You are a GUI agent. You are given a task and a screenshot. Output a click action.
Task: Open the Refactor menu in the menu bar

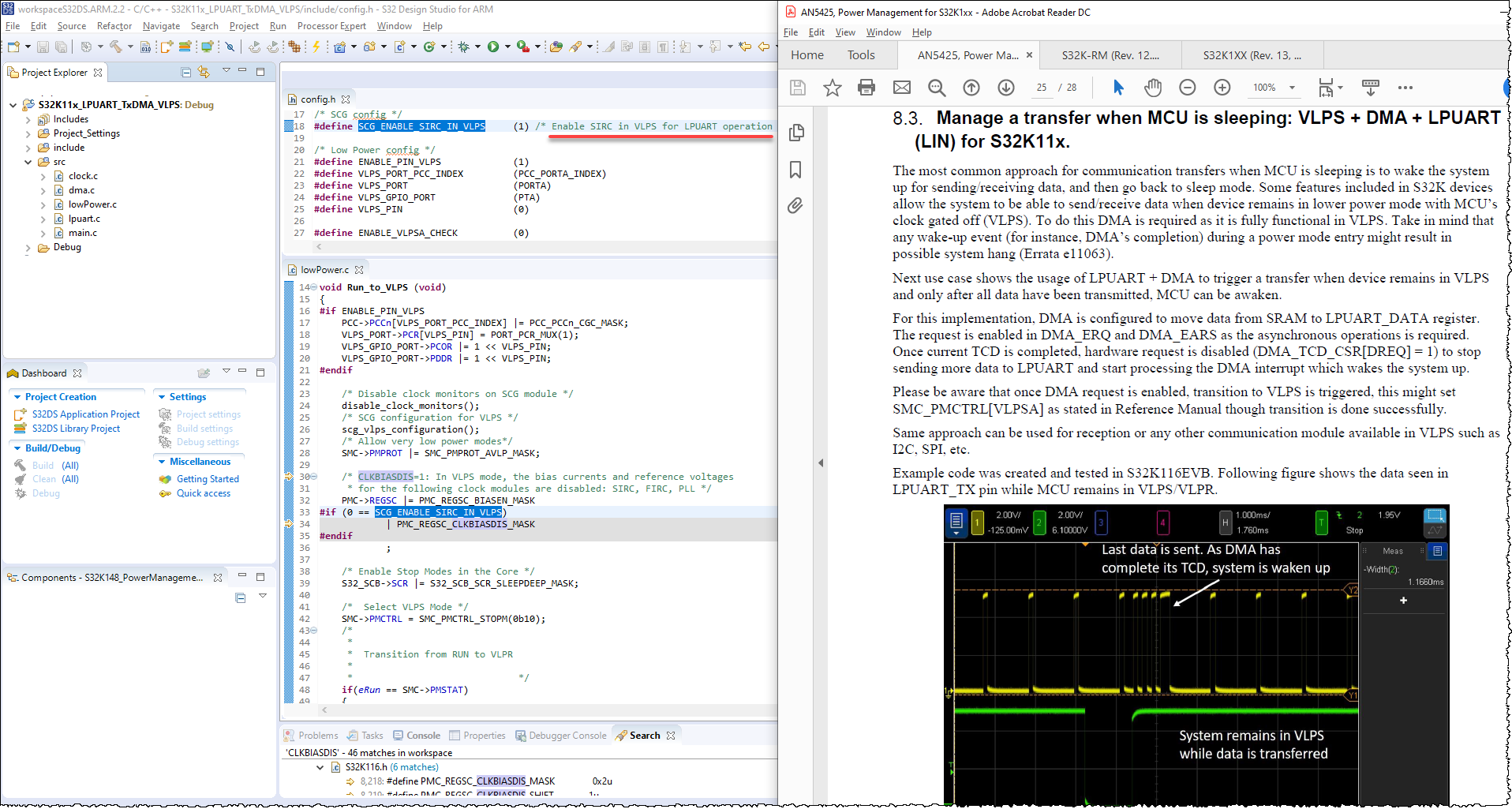point(114,26)
